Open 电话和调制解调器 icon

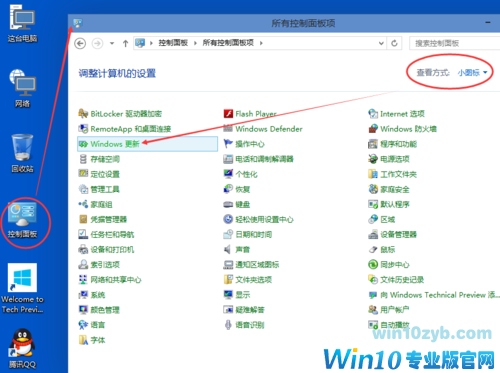[228, 159]
